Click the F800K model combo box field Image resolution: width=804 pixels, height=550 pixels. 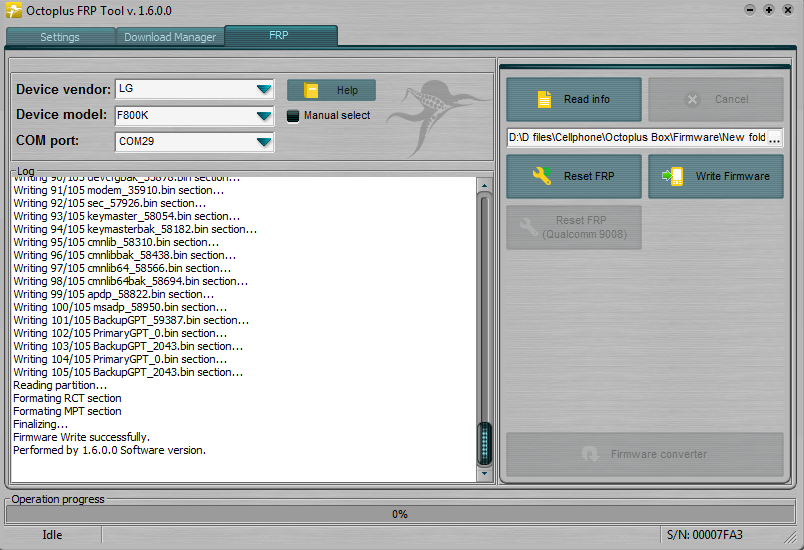point(194,115)
